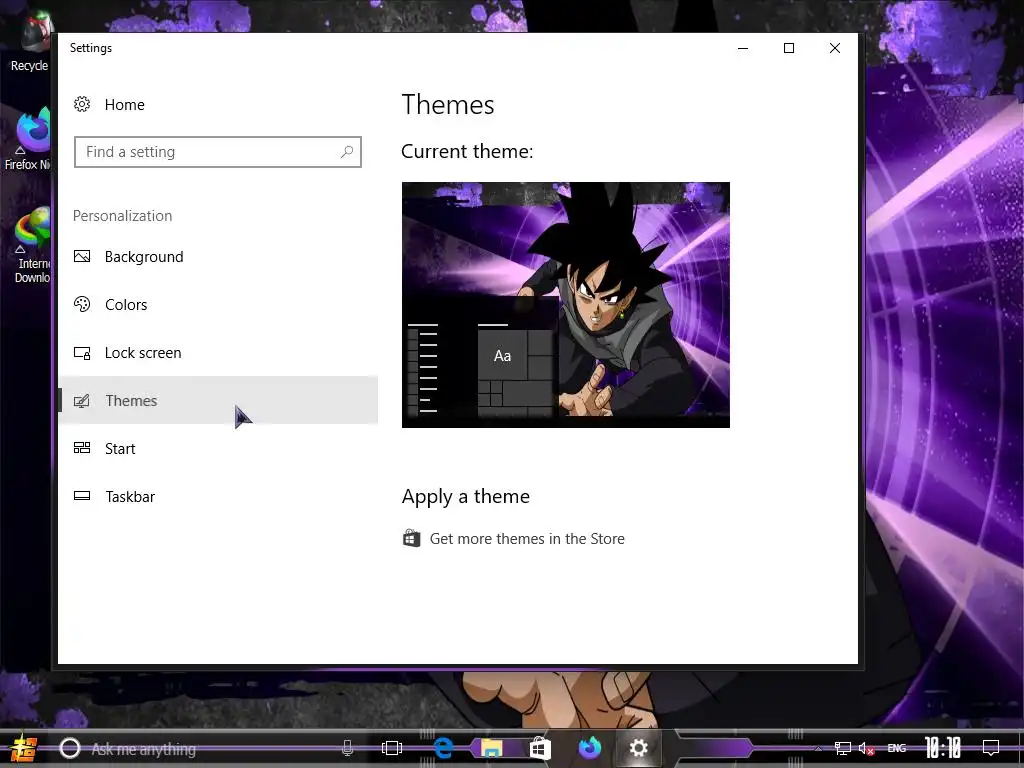This screenshot has height=768, width=1024.
Task: Open Background personalization settings
Action: pyautogui.click(x=218, y=257)
